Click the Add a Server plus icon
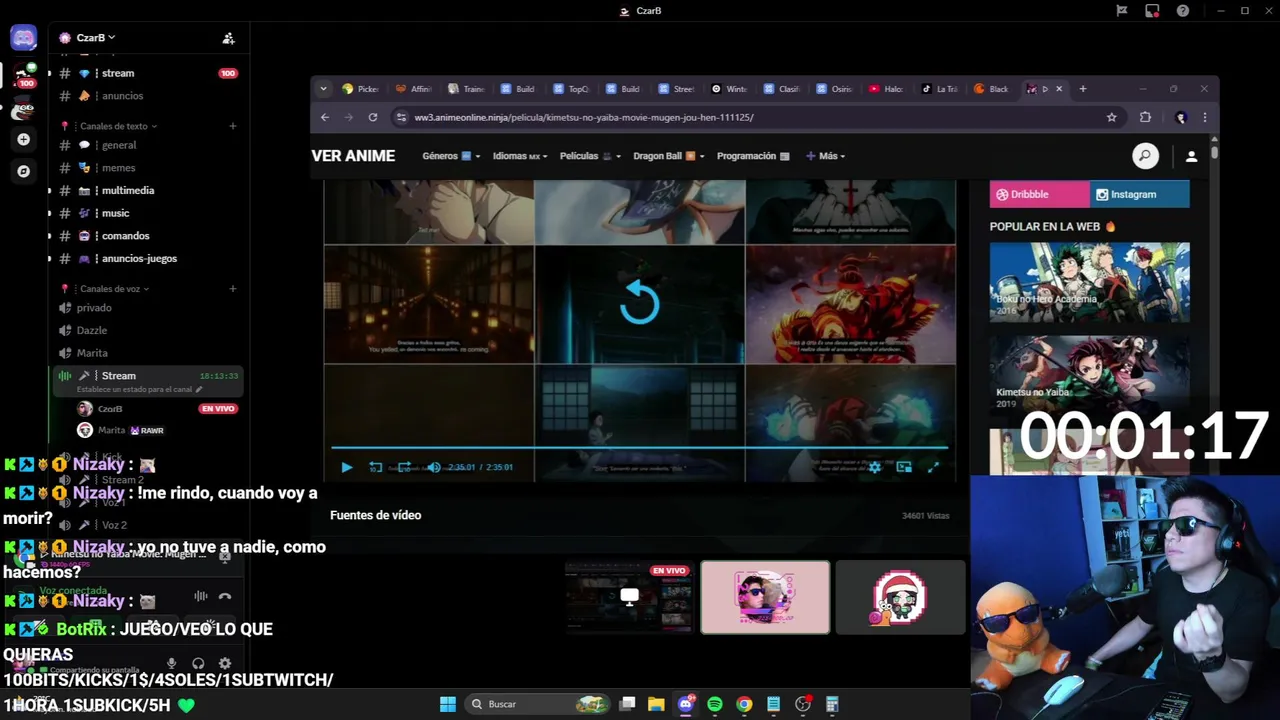Image resolution: width=1280 pixels, height=720 pixels. pyautogui.click(x=23, y=139)
